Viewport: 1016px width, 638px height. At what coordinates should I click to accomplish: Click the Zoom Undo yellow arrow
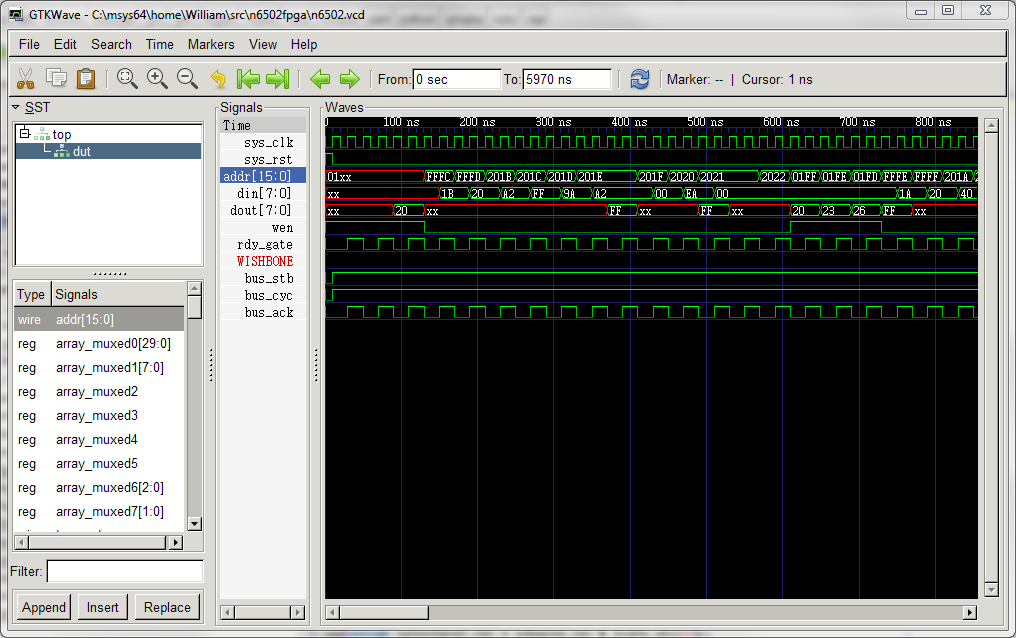(218, 79)
